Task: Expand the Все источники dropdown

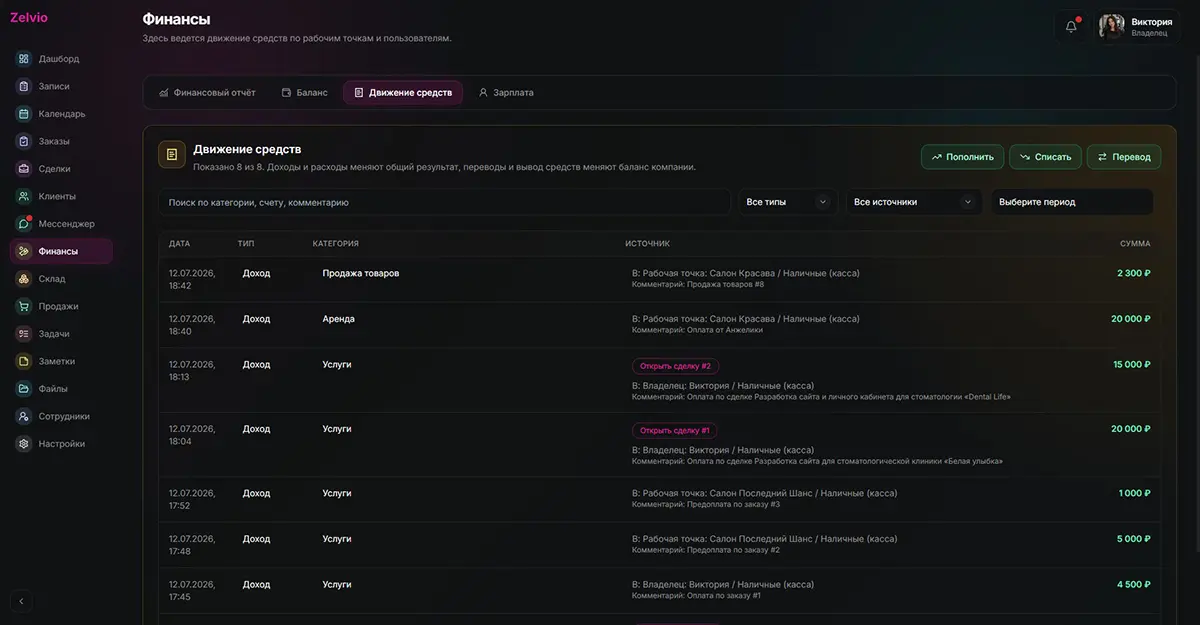Action: [914, 202]
